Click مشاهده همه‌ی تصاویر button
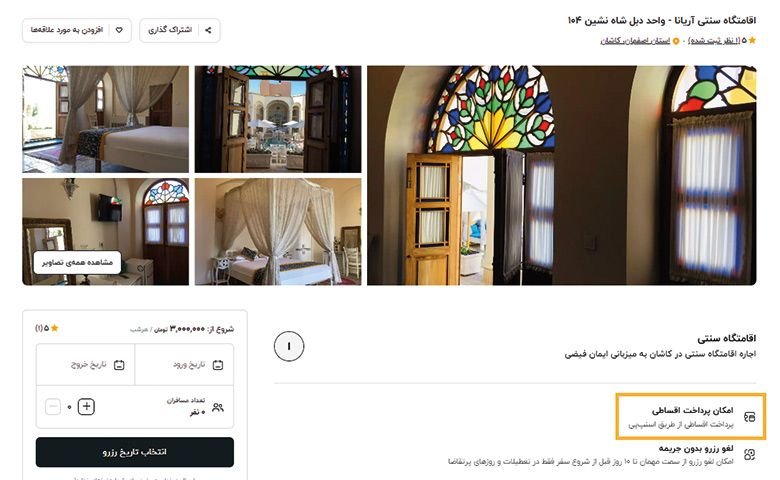780x480 pixels. 77,262
